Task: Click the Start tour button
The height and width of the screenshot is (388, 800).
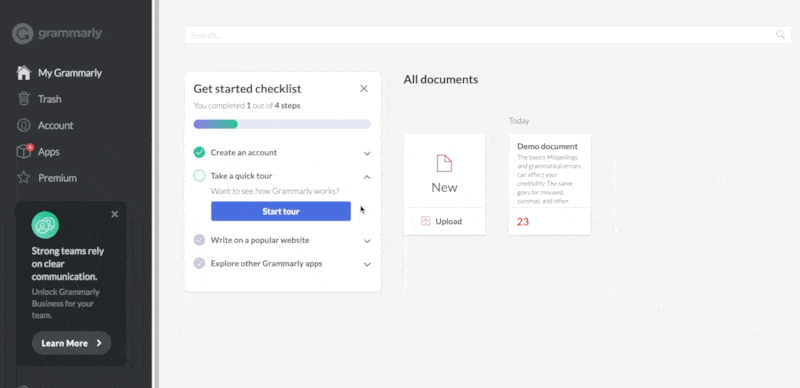Action: coord(281,211)
